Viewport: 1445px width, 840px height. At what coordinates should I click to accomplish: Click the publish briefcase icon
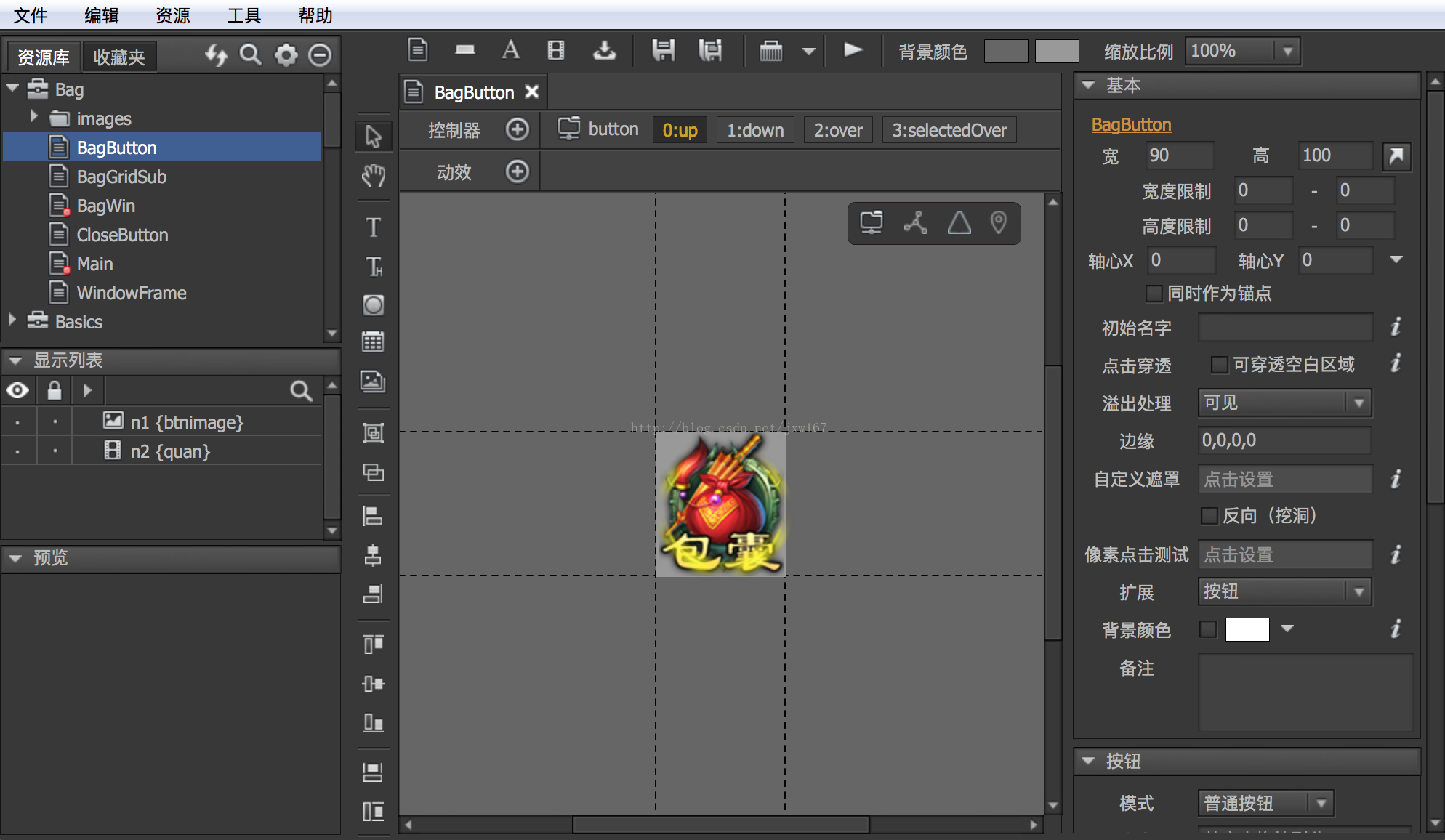point(773,50)
